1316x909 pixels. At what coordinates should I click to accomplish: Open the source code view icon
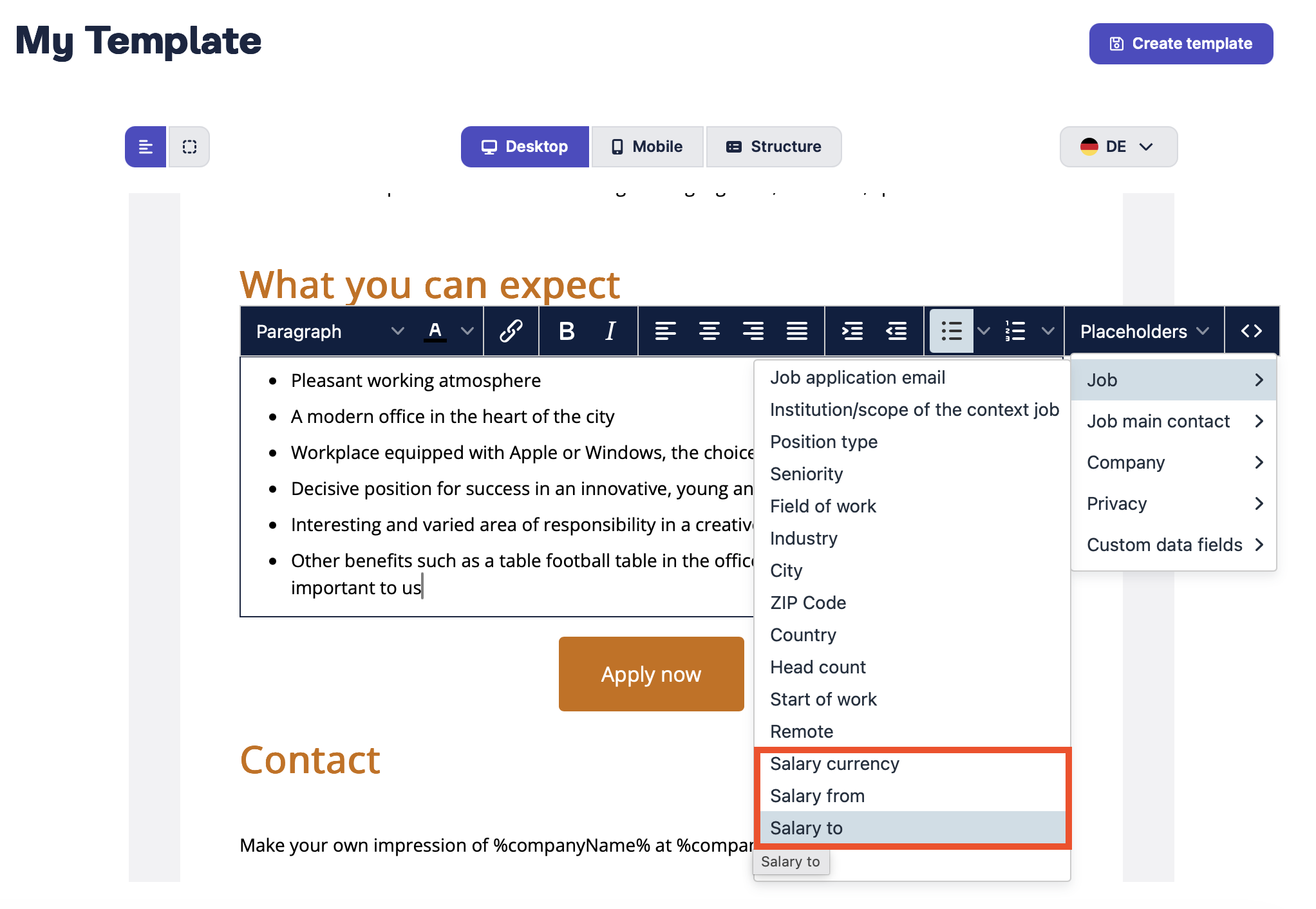1251,331
